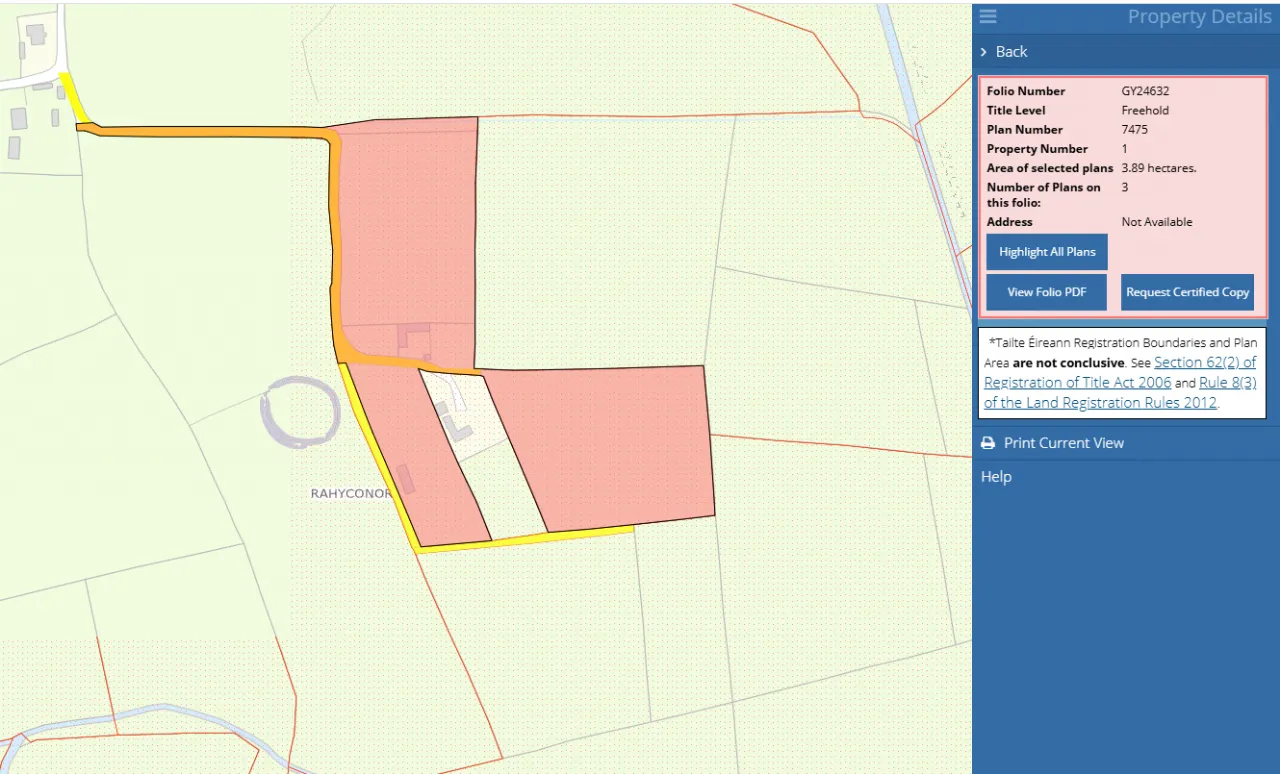Click the 3.89 hectares area value

tap(1159, 168)
